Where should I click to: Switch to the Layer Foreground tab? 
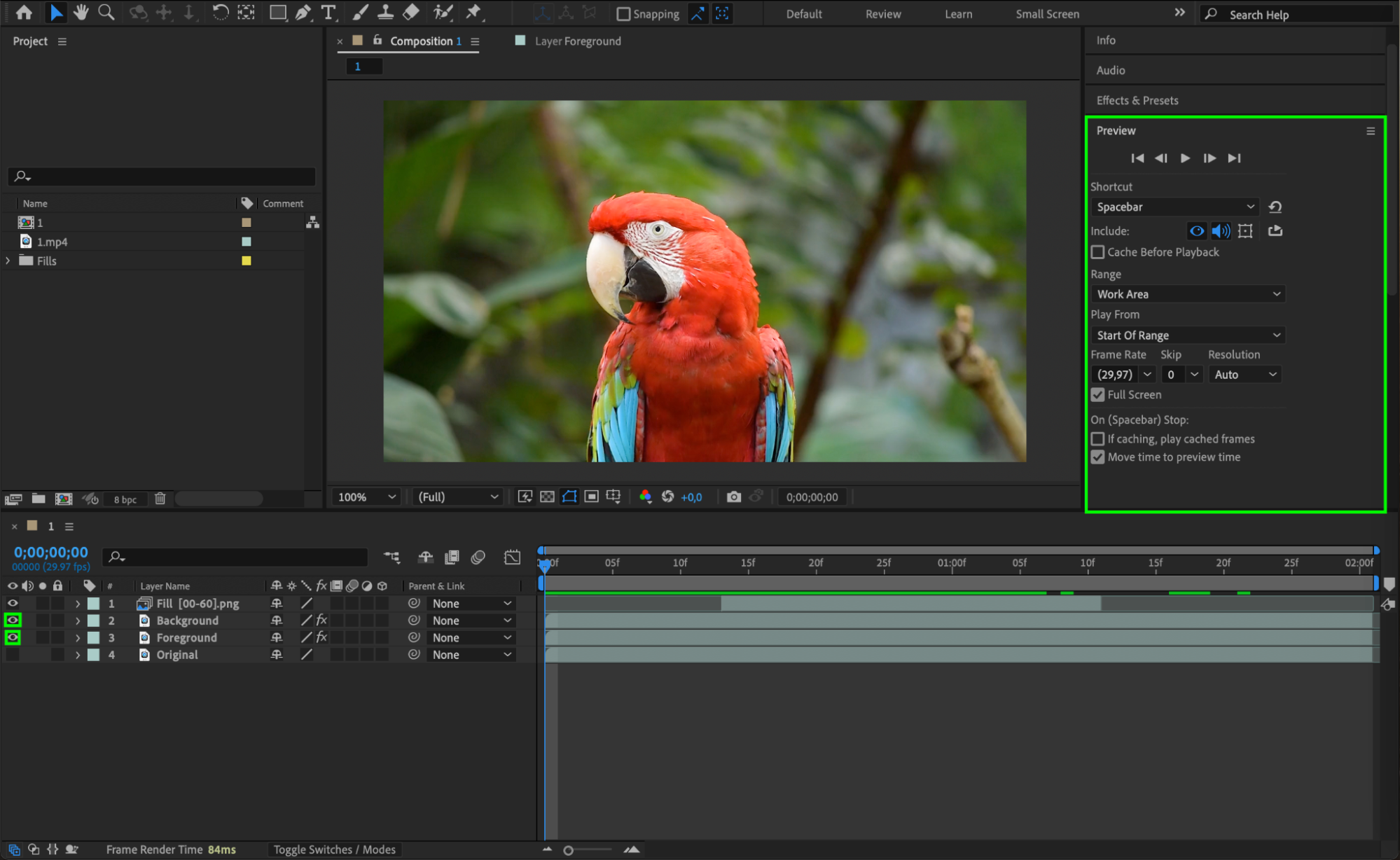point(577,41)
